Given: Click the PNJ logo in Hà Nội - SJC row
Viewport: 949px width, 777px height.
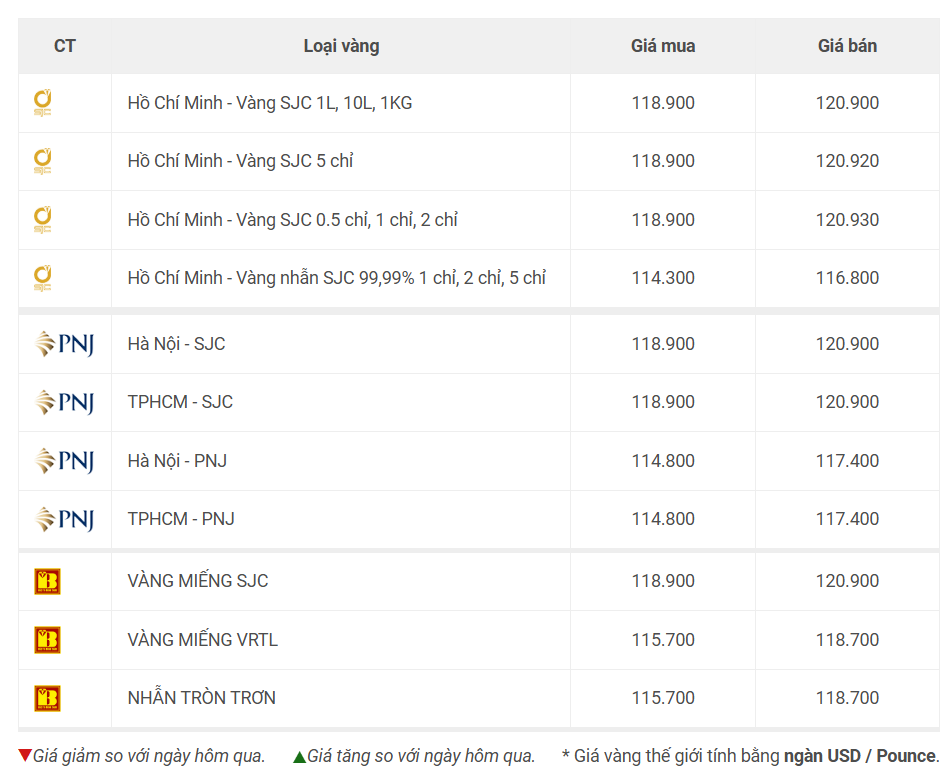Looking at the screenshot, I should [65, 344].
